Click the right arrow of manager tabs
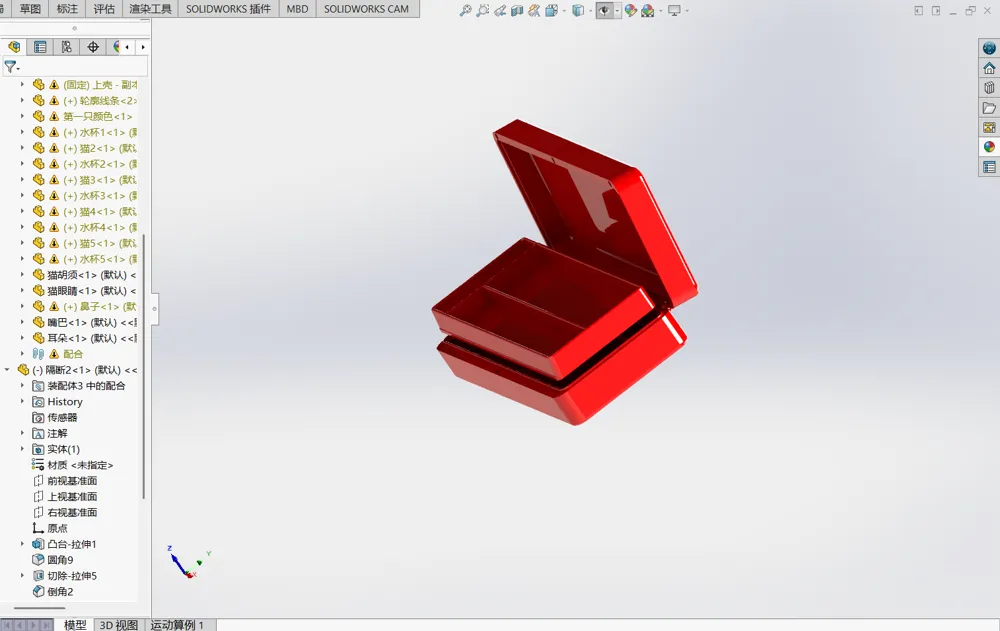 click(x=143, y=47)
